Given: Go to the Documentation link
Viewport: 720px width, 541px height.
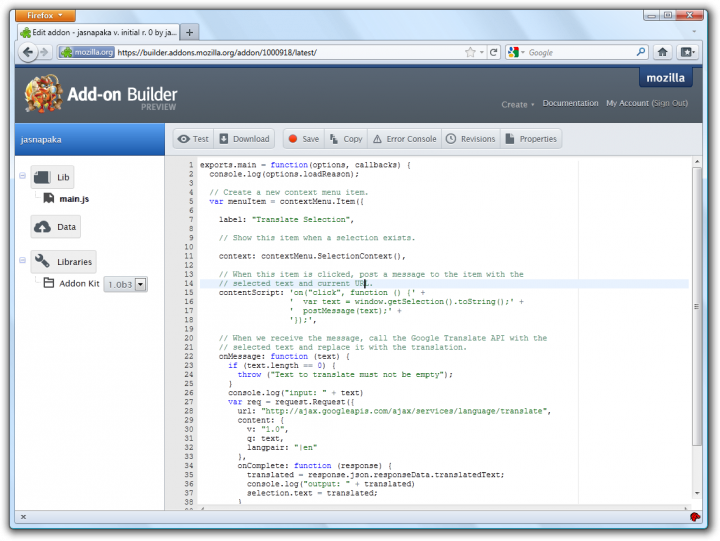Looking at the screenshot, I should [x=570, y=103].
